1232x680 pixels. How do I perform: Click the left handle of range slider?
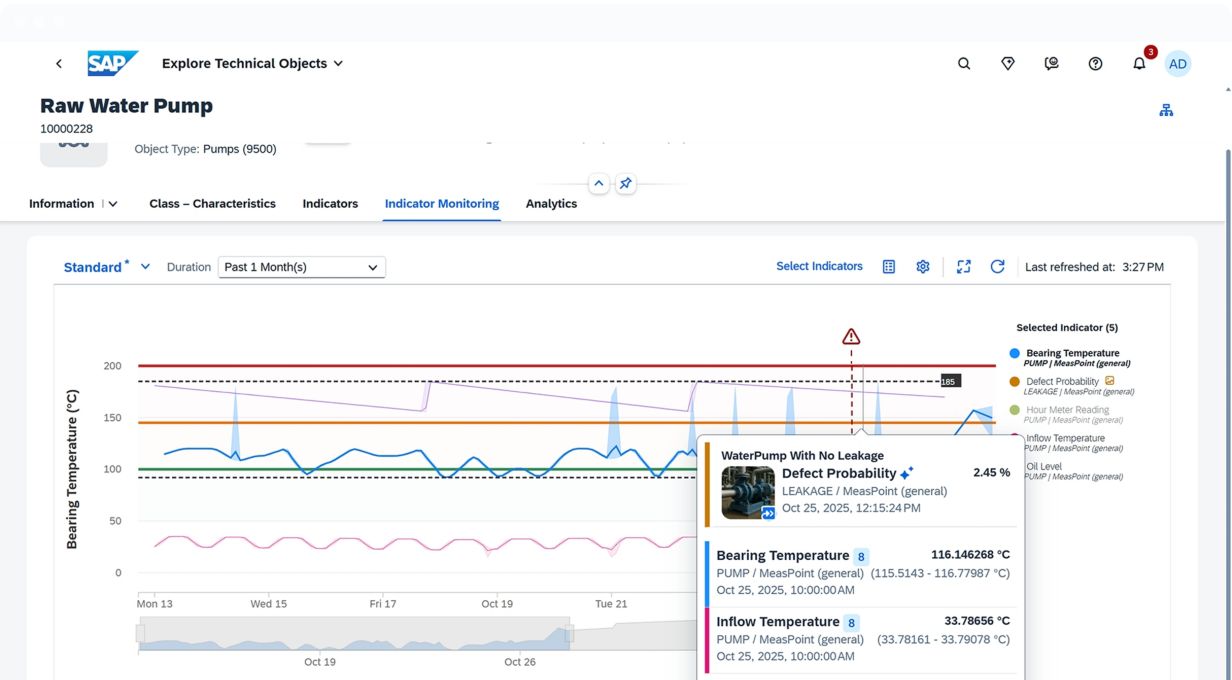coord(140,634)
